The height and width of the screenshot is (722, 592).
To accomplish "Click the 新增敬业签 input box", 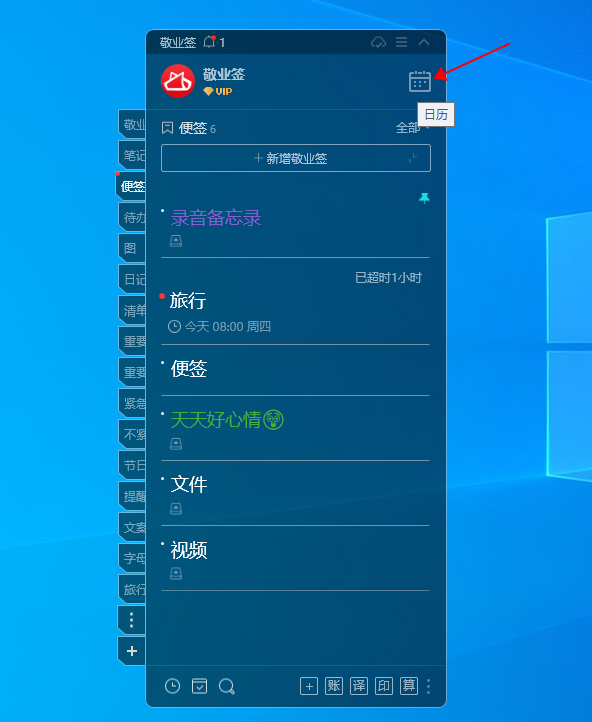I will (x=296, y=158).
